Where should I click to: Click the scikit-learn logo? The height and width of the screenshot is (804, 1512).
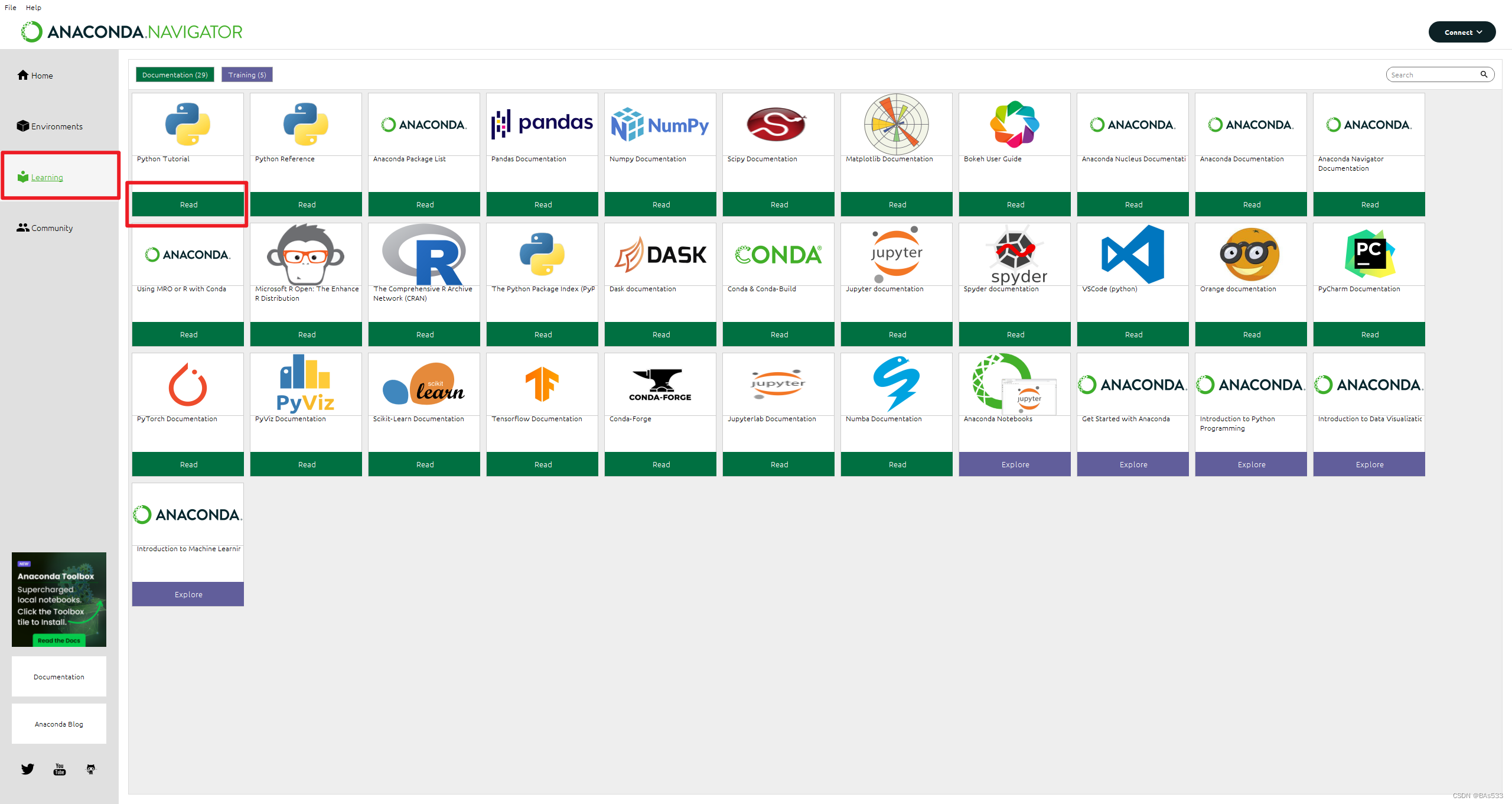coord(423,384)
